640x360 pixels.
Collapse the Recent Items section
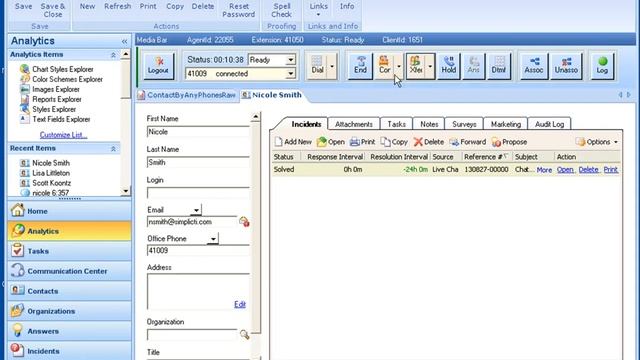click(x=113, y=149)
